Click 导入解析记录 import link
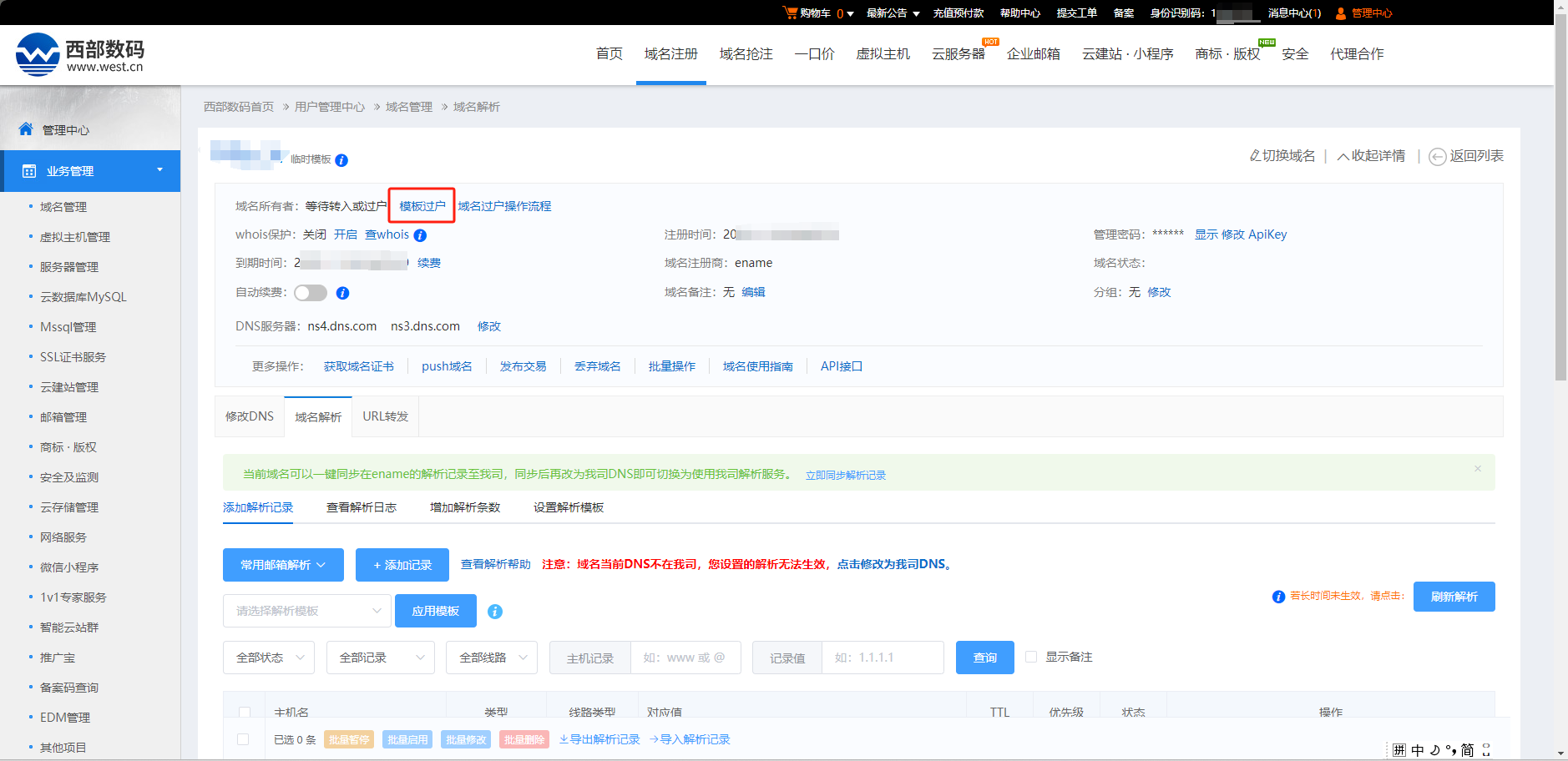The width and height of the screenshot is (1568, 761). (690, 739)
